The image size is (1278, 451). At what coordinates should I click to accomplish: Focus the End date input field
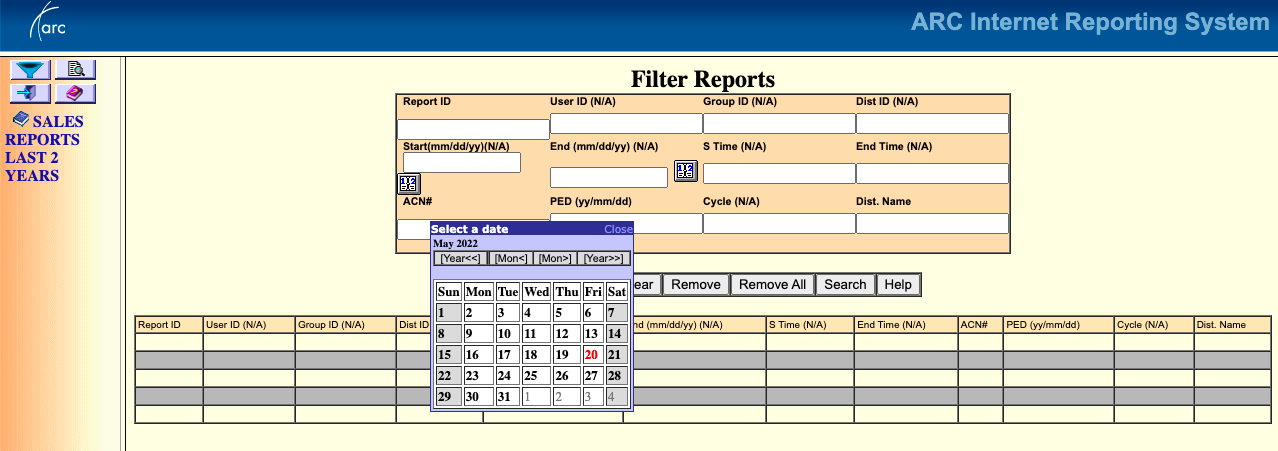click(x=609, y=177)
